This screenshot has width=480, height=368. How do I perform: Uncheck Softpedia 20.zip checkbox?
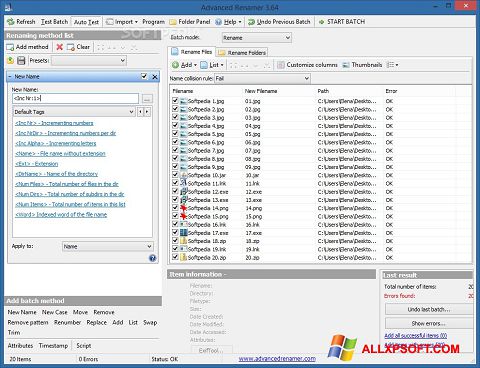click(175, 257)
